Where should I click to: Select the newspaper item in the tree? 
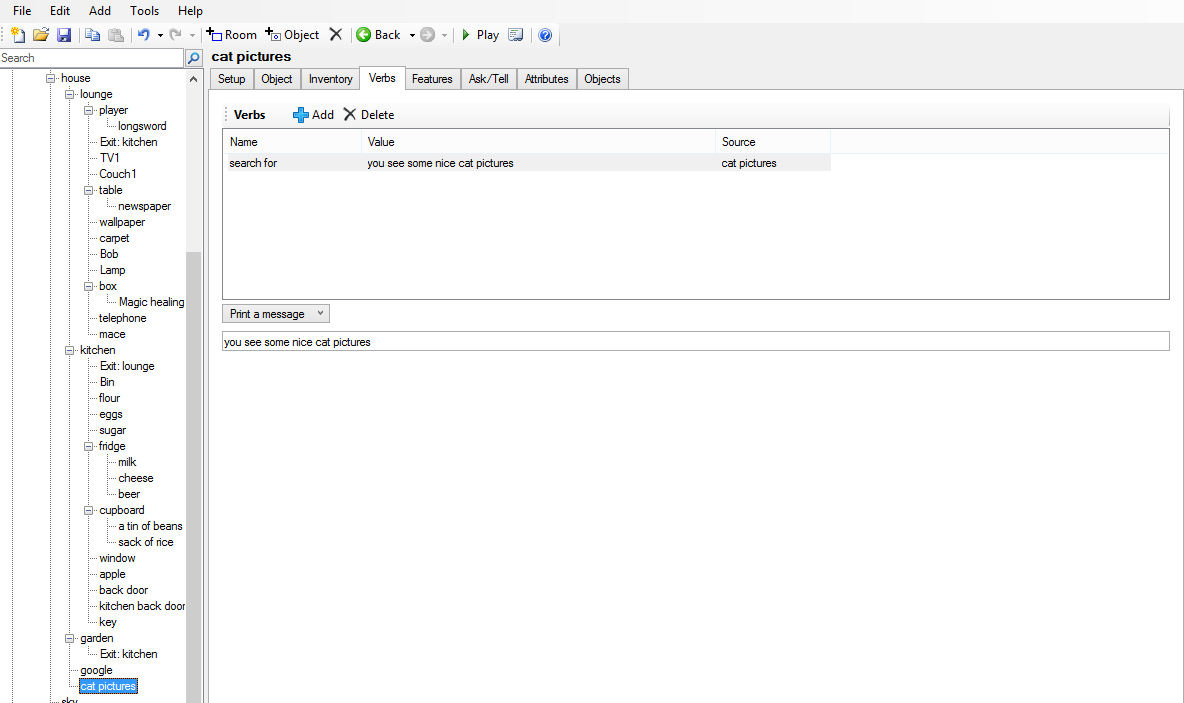coord(144,206)
